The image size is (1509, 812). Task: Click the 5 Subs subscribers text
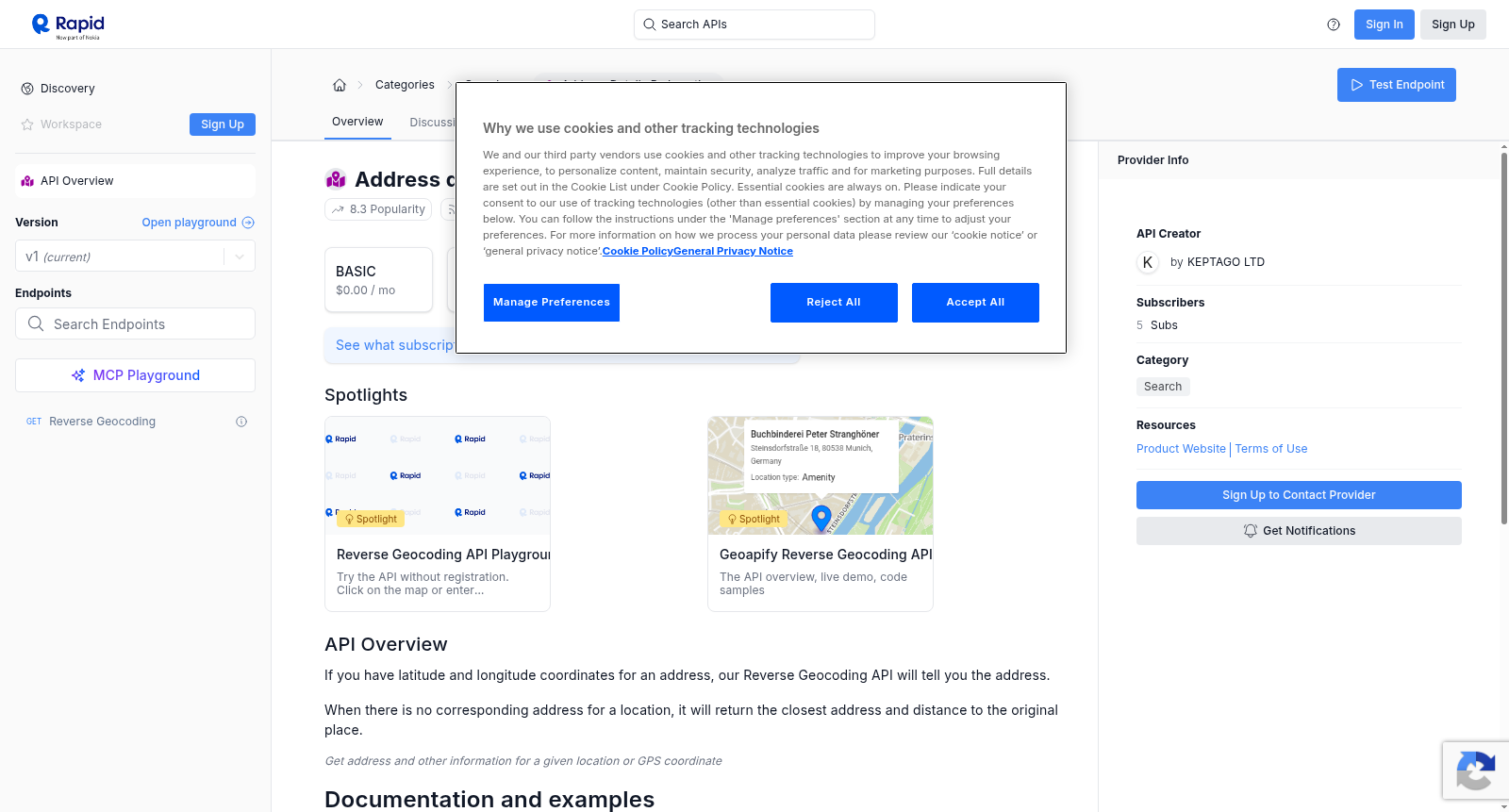[x=1157, y=325]
